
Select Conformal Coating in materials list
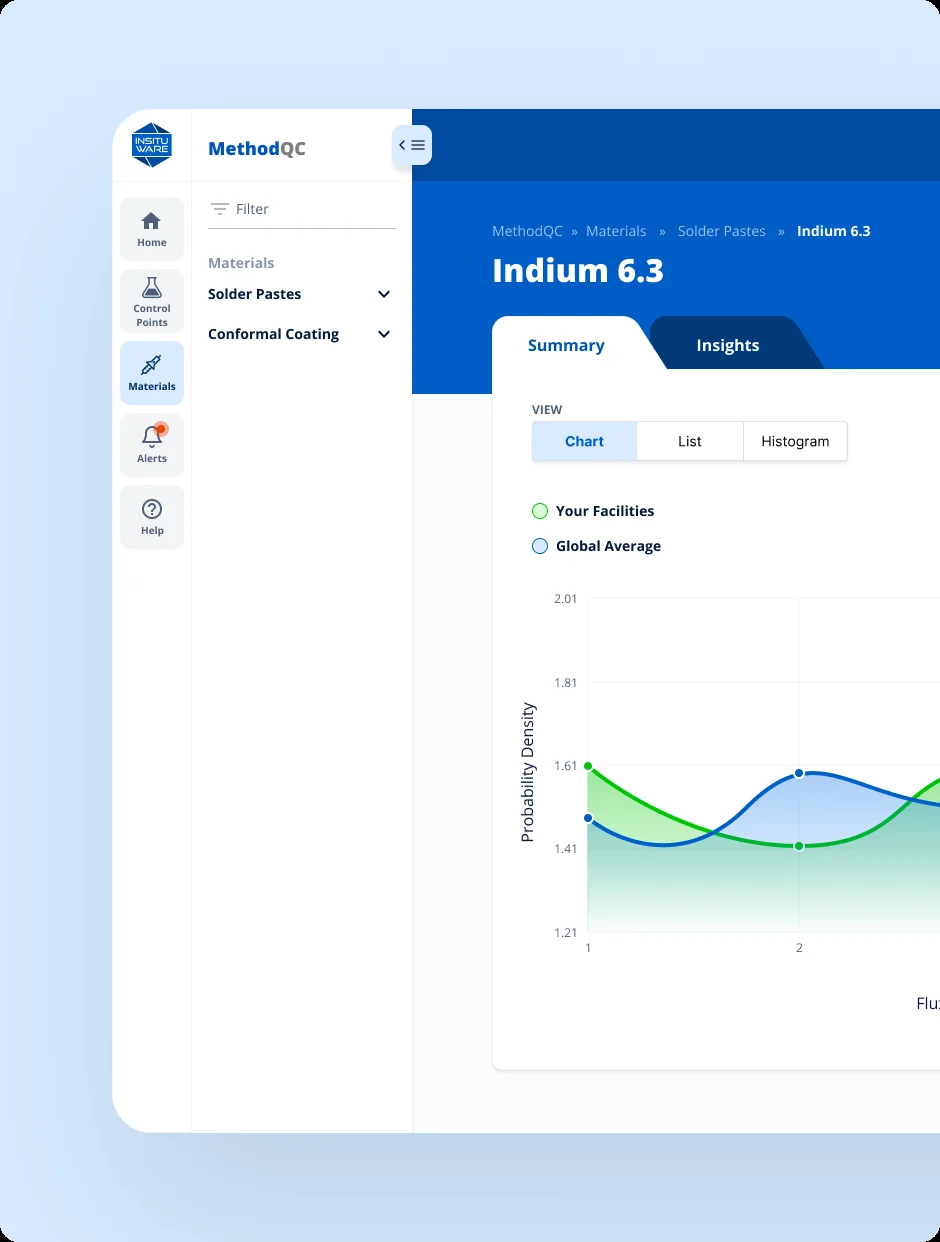[273, 334]
